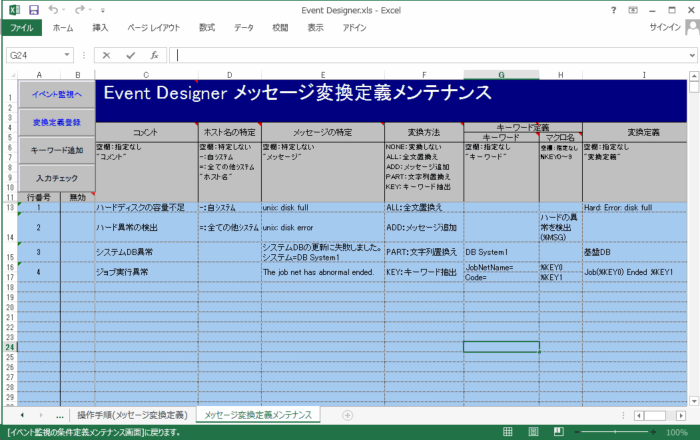Click the Cancel X icon in formula bar
Image resolution: width=700 pixels, height=440 pixels.
point(106,55)
